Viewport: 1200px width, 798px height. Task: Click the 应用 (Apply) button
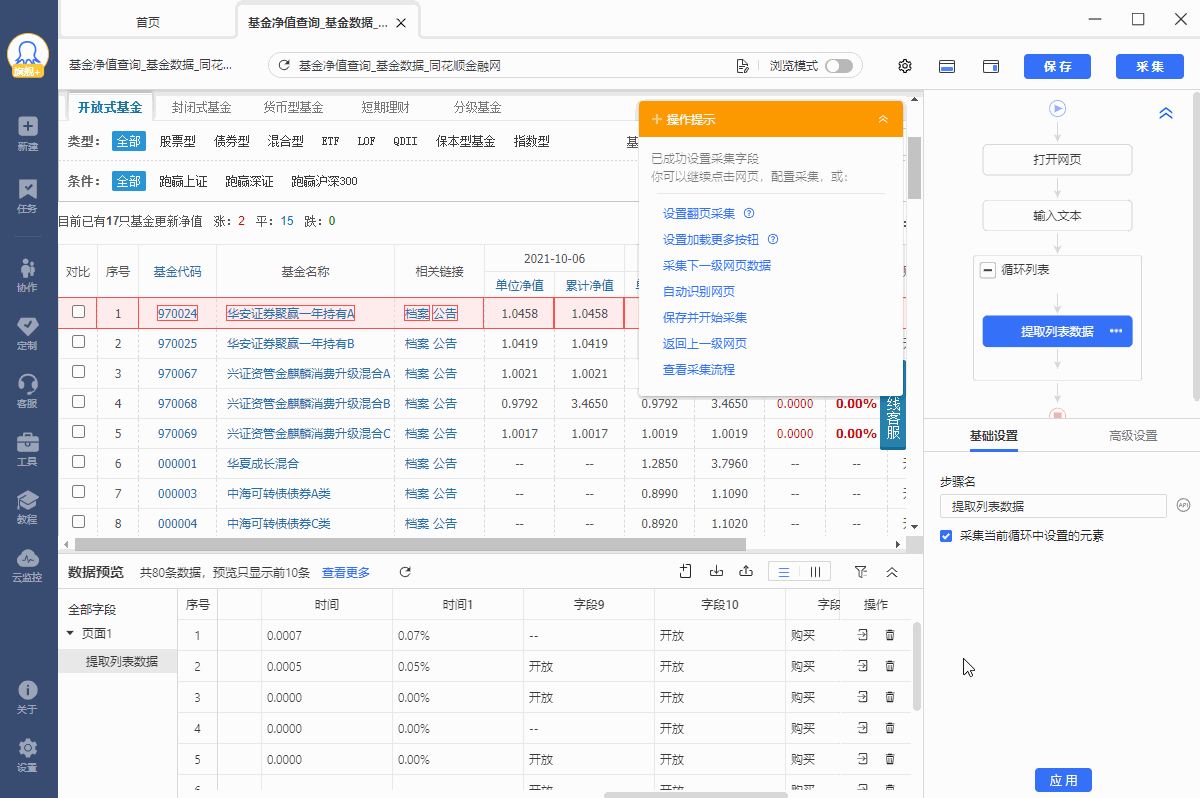1063,780
